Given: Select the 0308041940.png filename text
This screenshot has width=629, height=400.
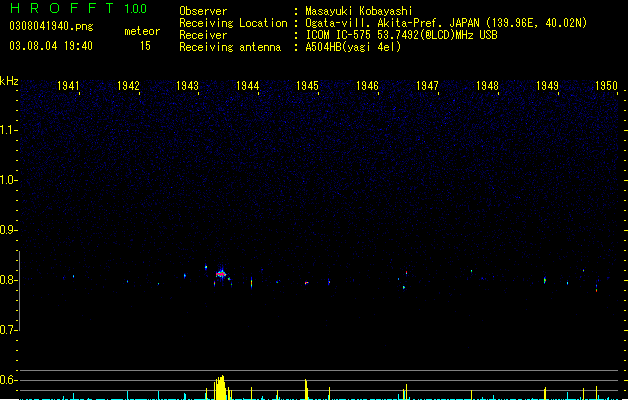Looking at the screenshot, I should coord(51,26).
